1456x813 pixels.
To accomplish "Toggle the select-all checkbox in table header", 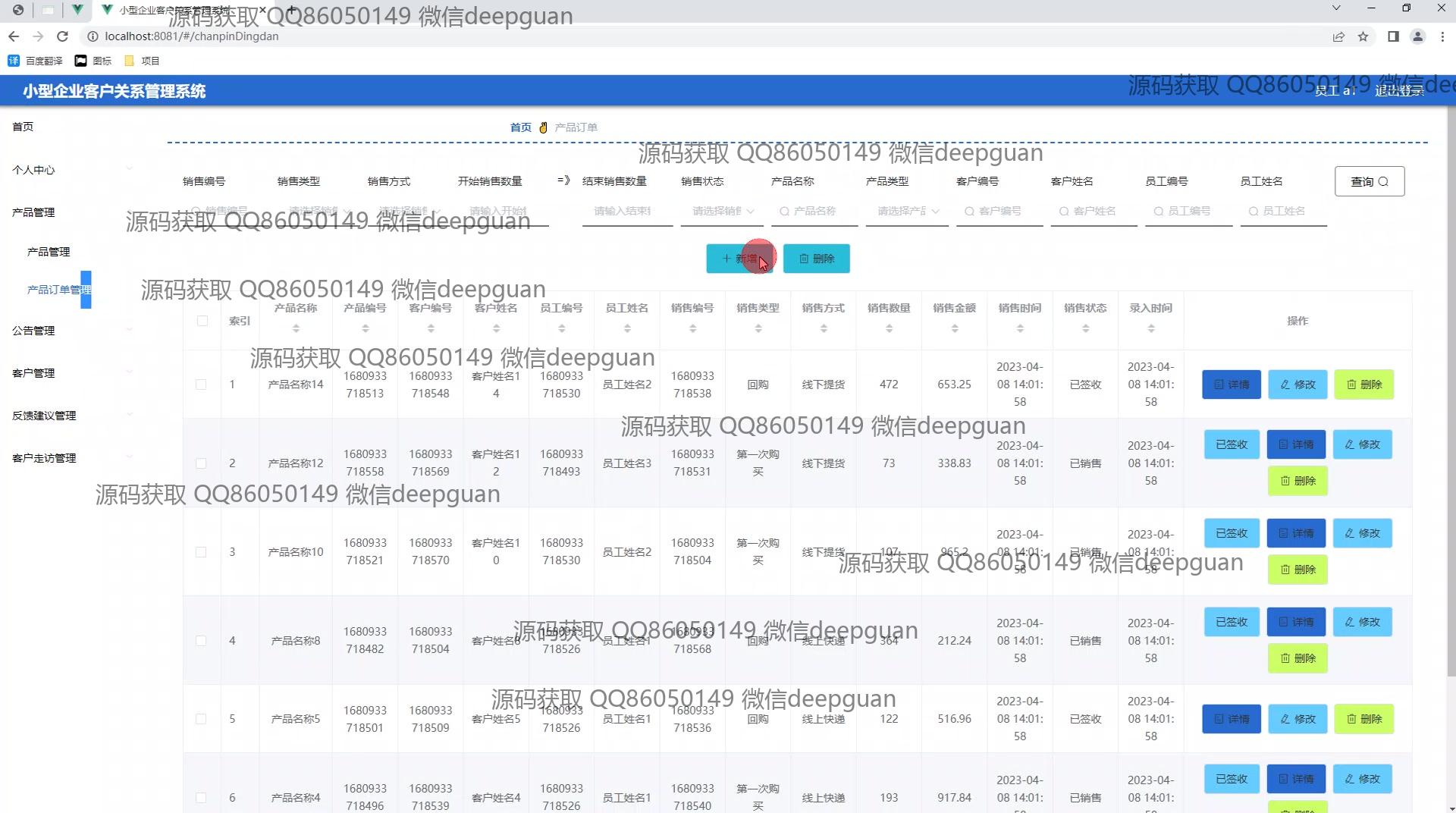I will click(202, 321).
